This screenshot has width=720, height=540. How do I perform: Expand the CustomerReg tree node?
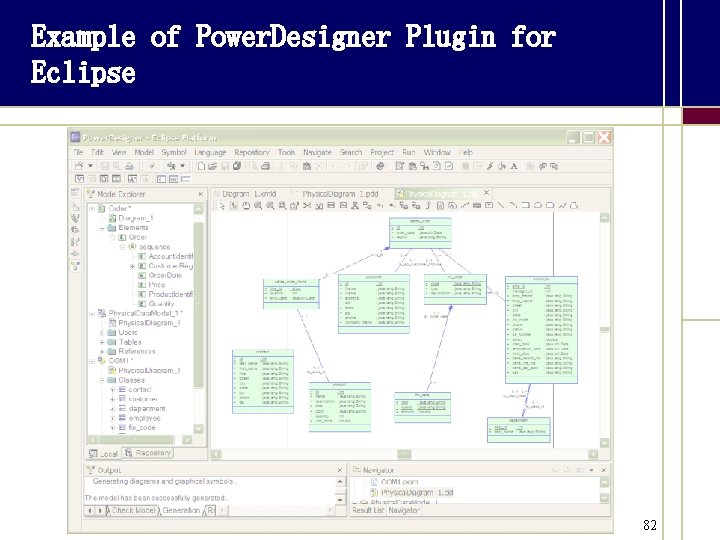click(x=132, y=266)
